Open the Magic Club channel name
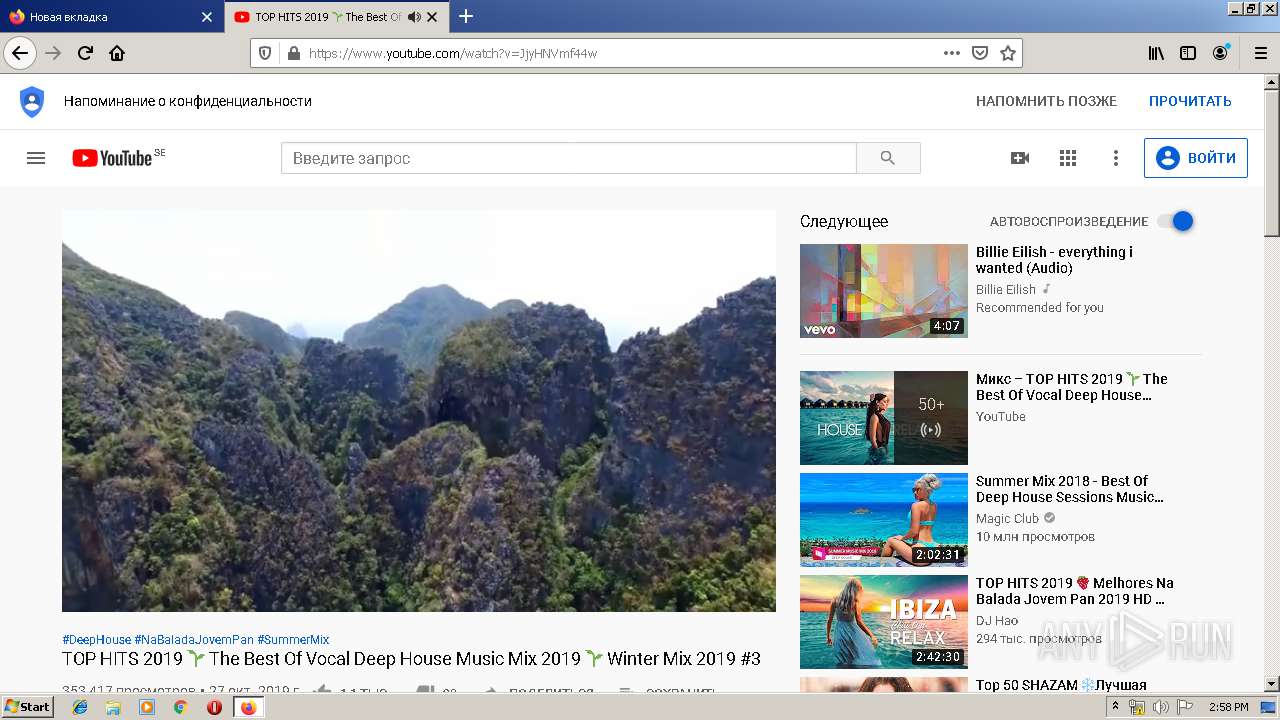The width and height of the screenshot is (1280, 720). (x=1007, y=518)
